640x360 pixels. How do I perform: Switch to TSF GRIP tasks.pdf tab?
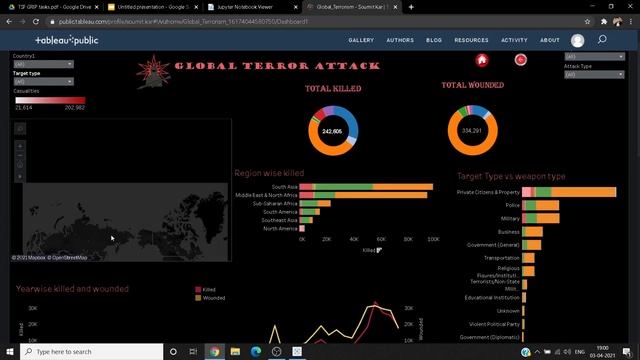[x=53, y=7]
